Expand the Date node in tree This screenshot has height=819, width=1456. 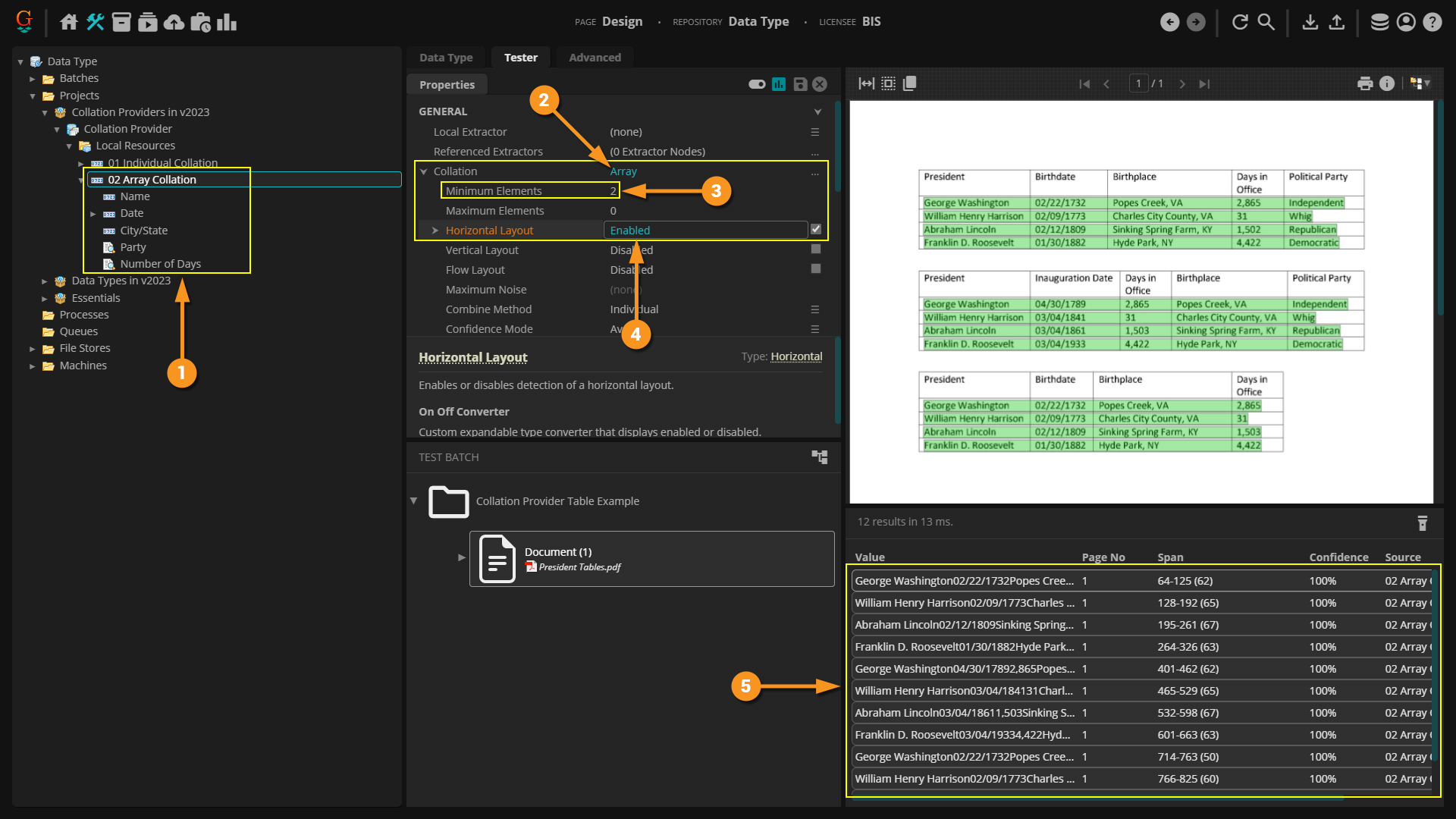[x=93, y=214]
